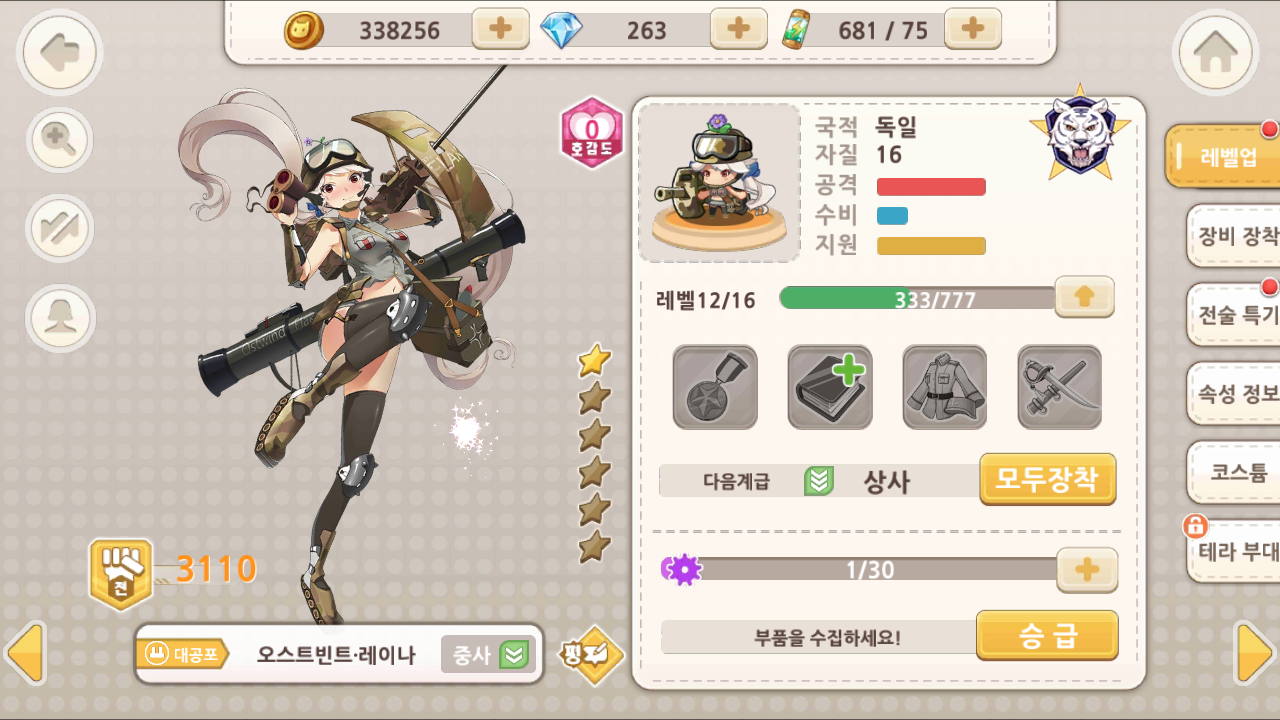Screen dimensions: 1280x720
Task: Toggle the hide-UI slashed icon
Action: [x=60, y=228]
